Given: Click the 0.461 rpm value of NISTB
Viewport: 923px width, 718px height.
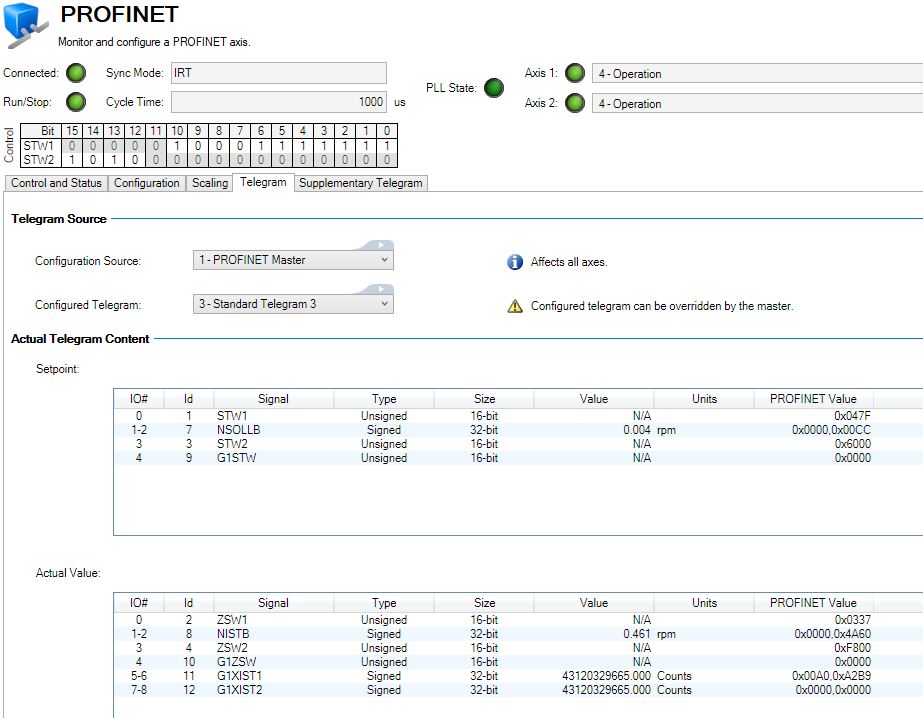Looking at the screenshot, I should coord(637,634).
